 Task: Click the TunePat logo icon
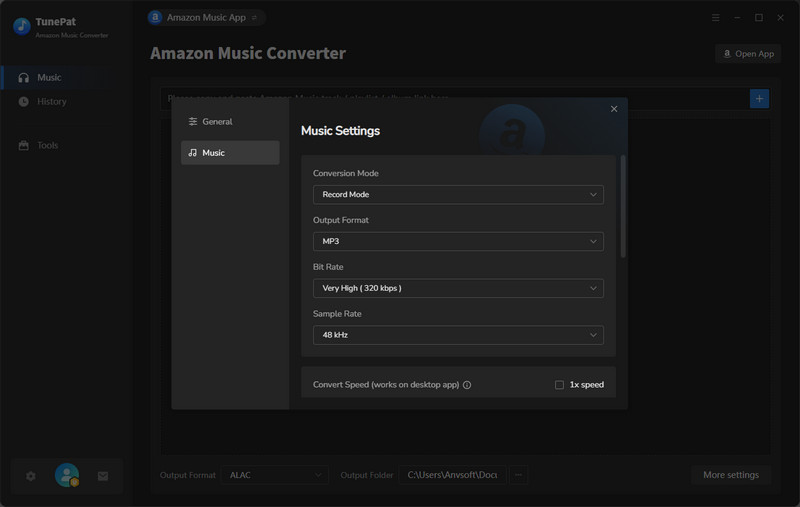coord(21,27)
